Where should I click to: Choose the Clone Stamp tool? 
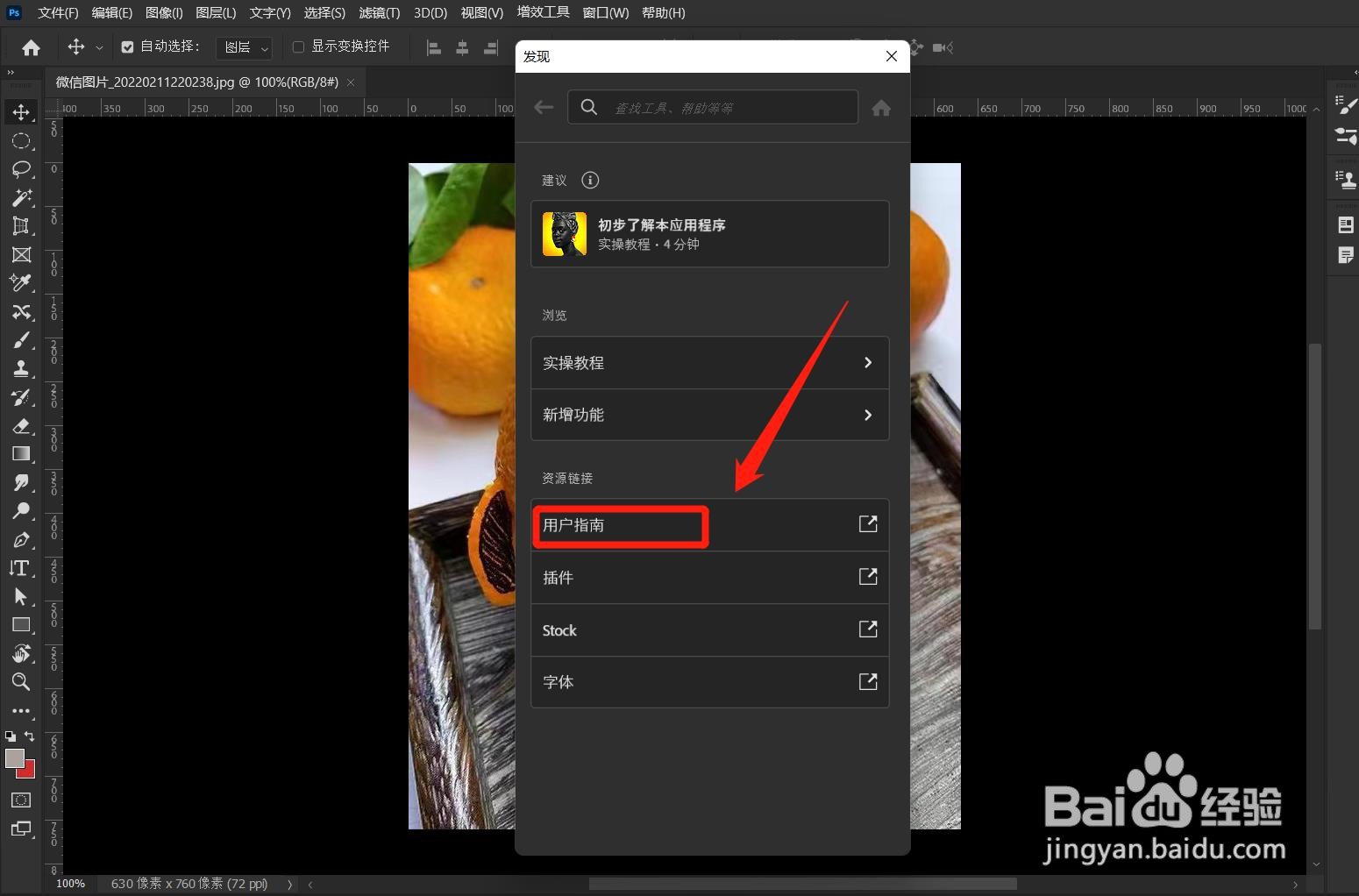(22, 368)
